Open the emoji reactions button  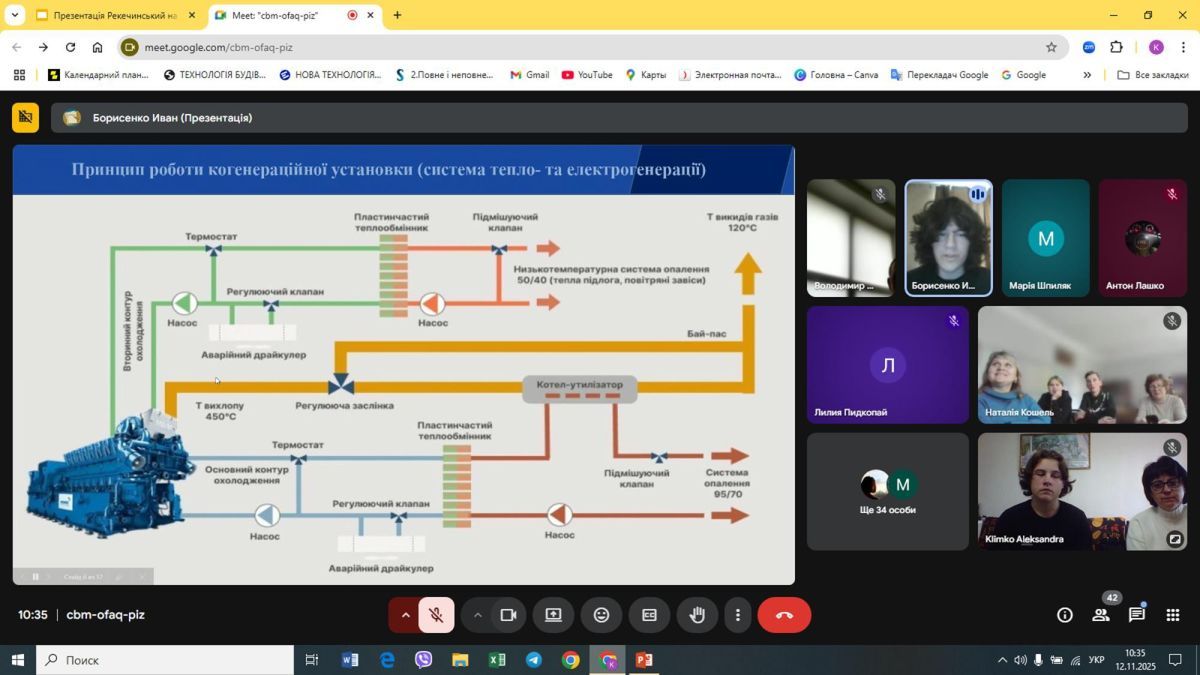(601, 615)
